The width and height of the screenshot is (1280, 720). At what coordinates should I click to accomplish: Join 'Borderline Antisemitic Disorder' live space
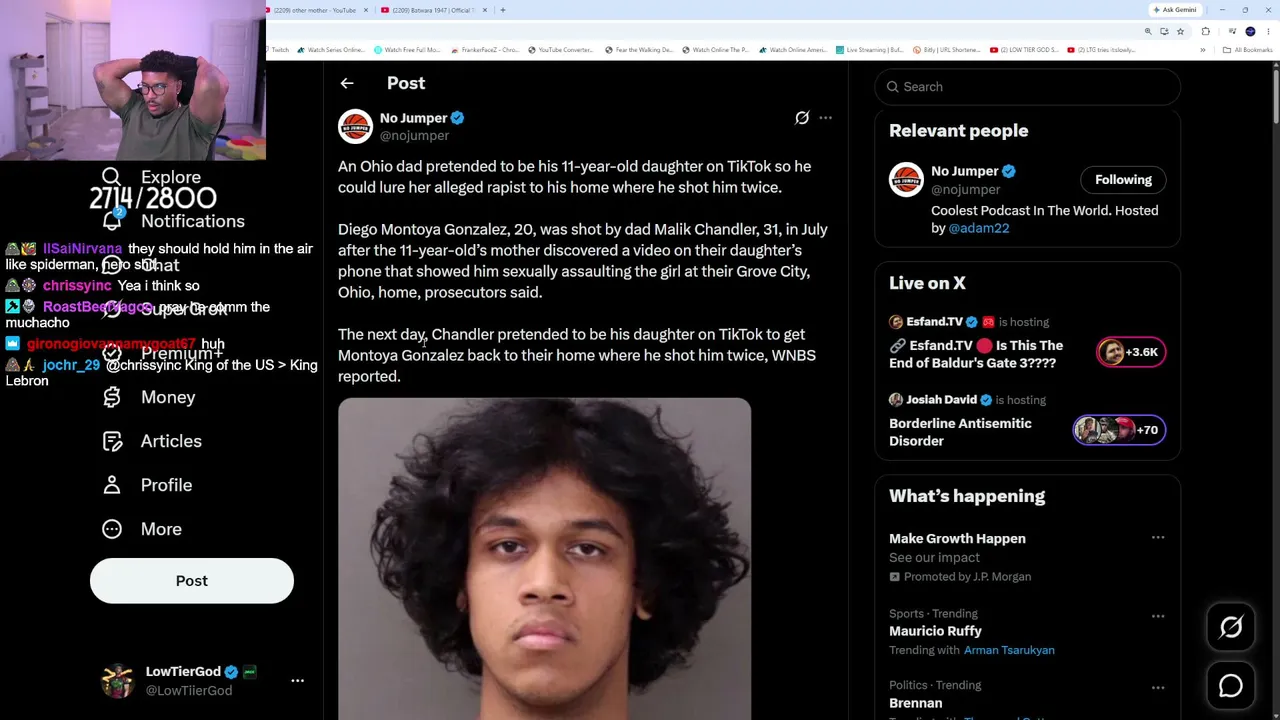tap(960, 432)
